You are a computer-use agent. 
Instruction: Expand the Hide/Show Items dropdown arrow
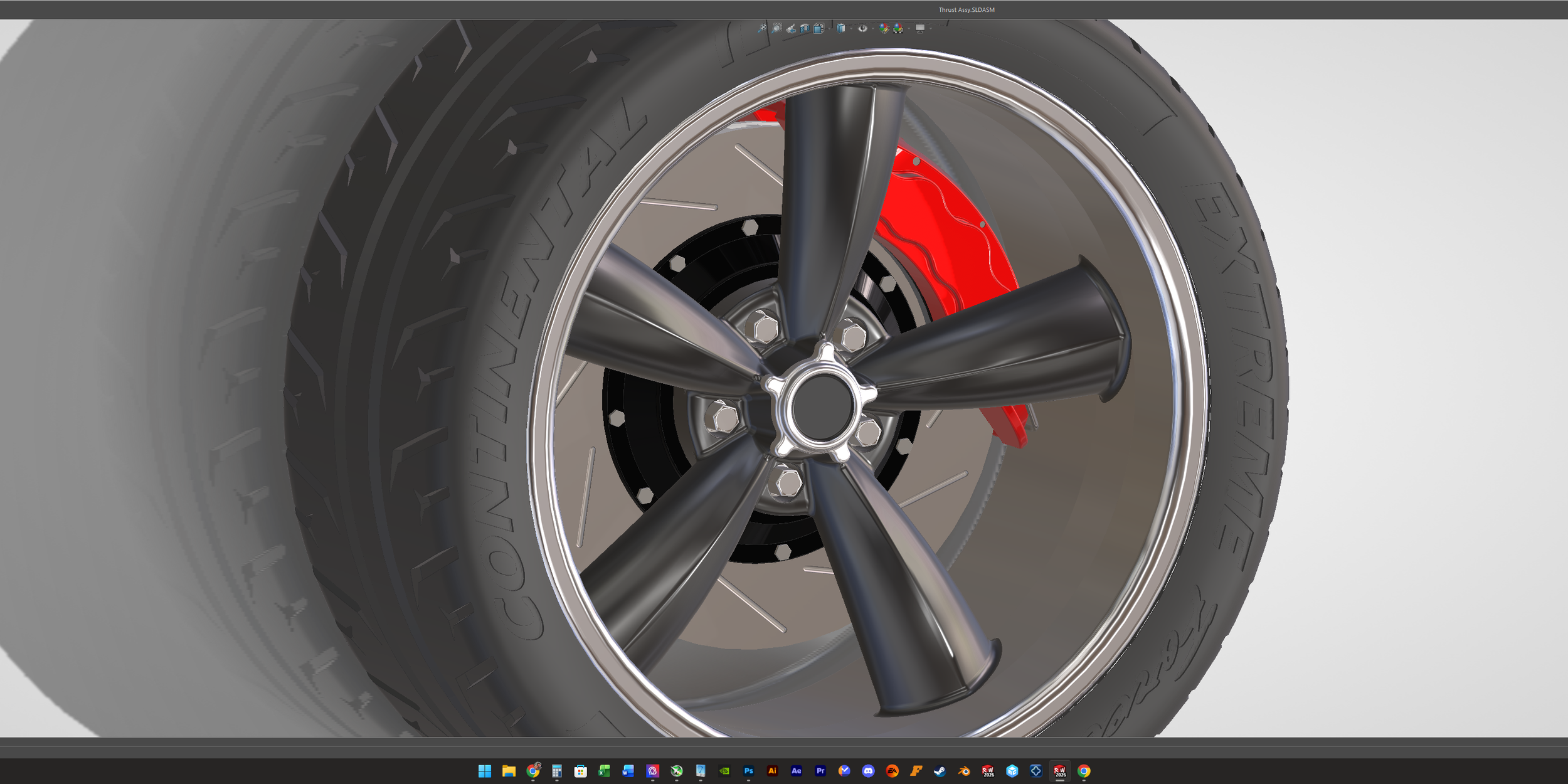873,28
